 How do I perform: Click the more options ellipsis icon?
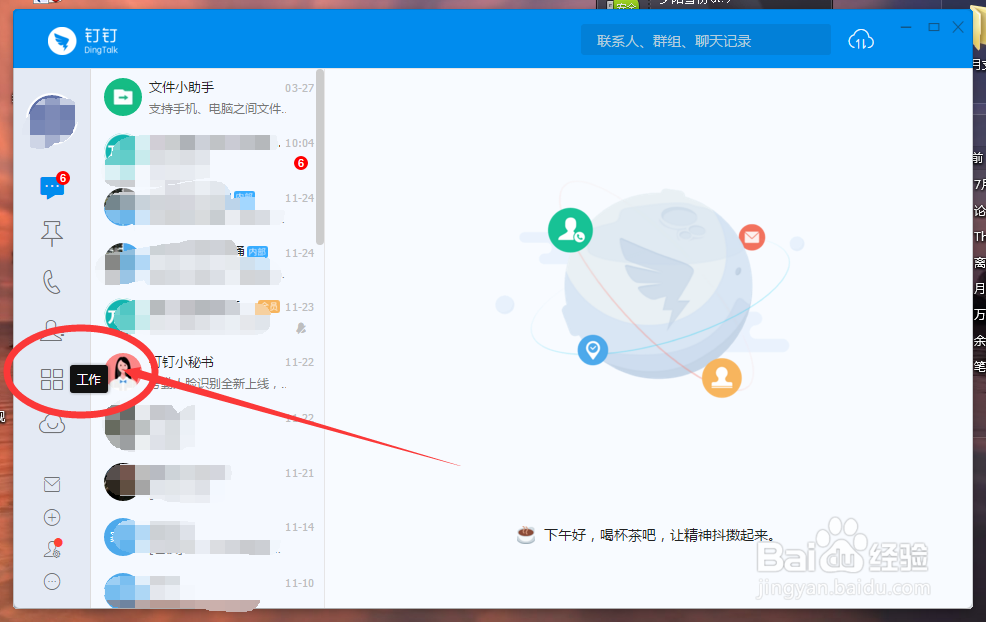tap(51, 581)
